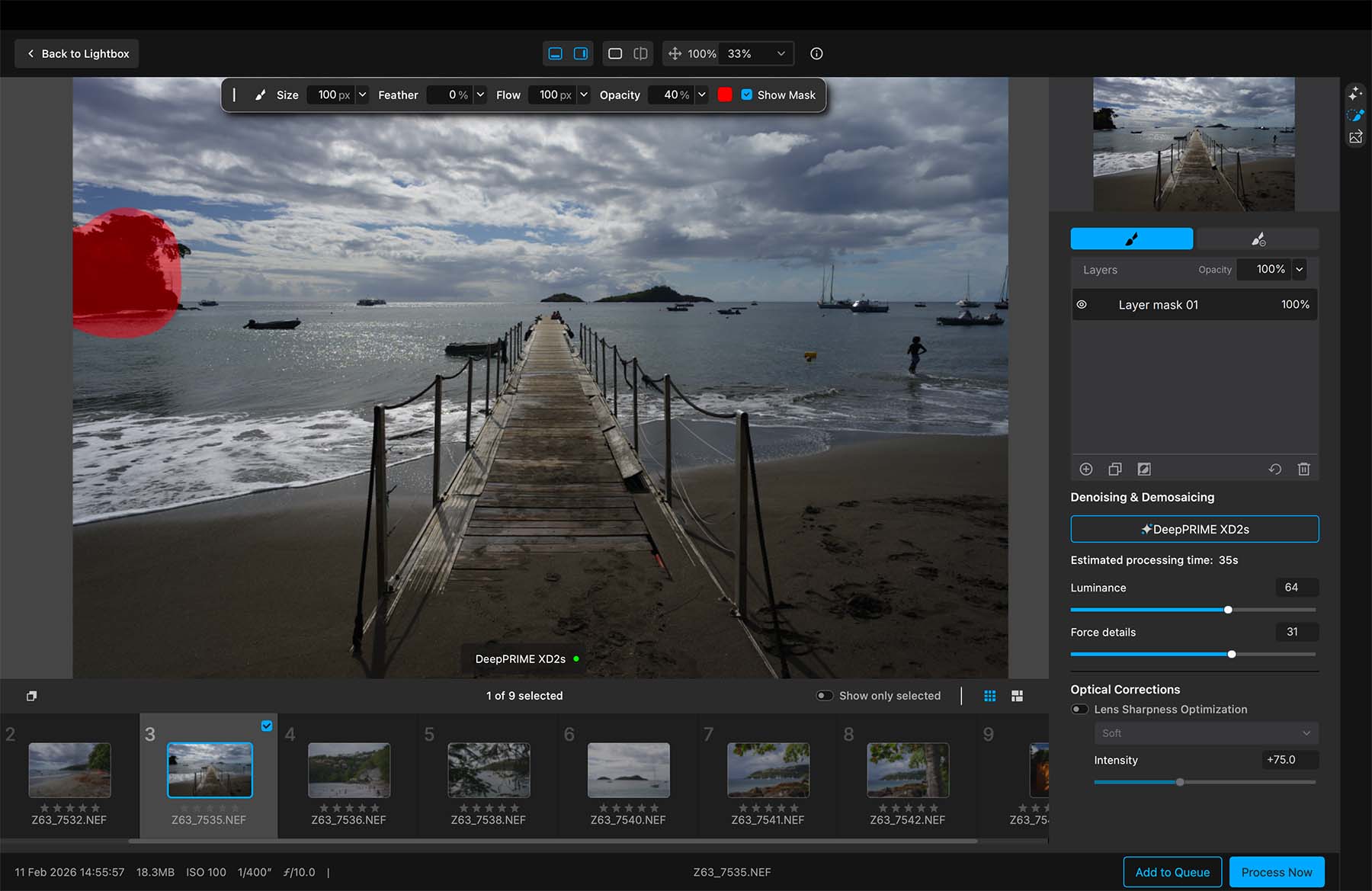
Task: Hide Layer mask 01 visibility
Action: (x=1082, y=305)
